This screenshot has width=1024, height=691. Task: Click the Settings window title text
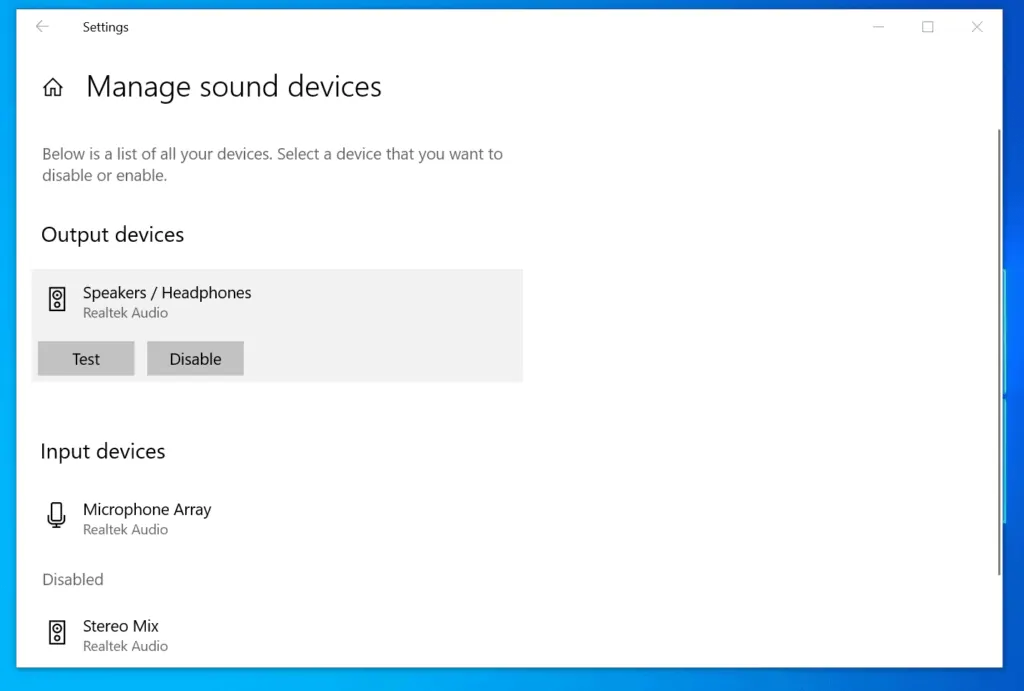[x=105, y=27]
